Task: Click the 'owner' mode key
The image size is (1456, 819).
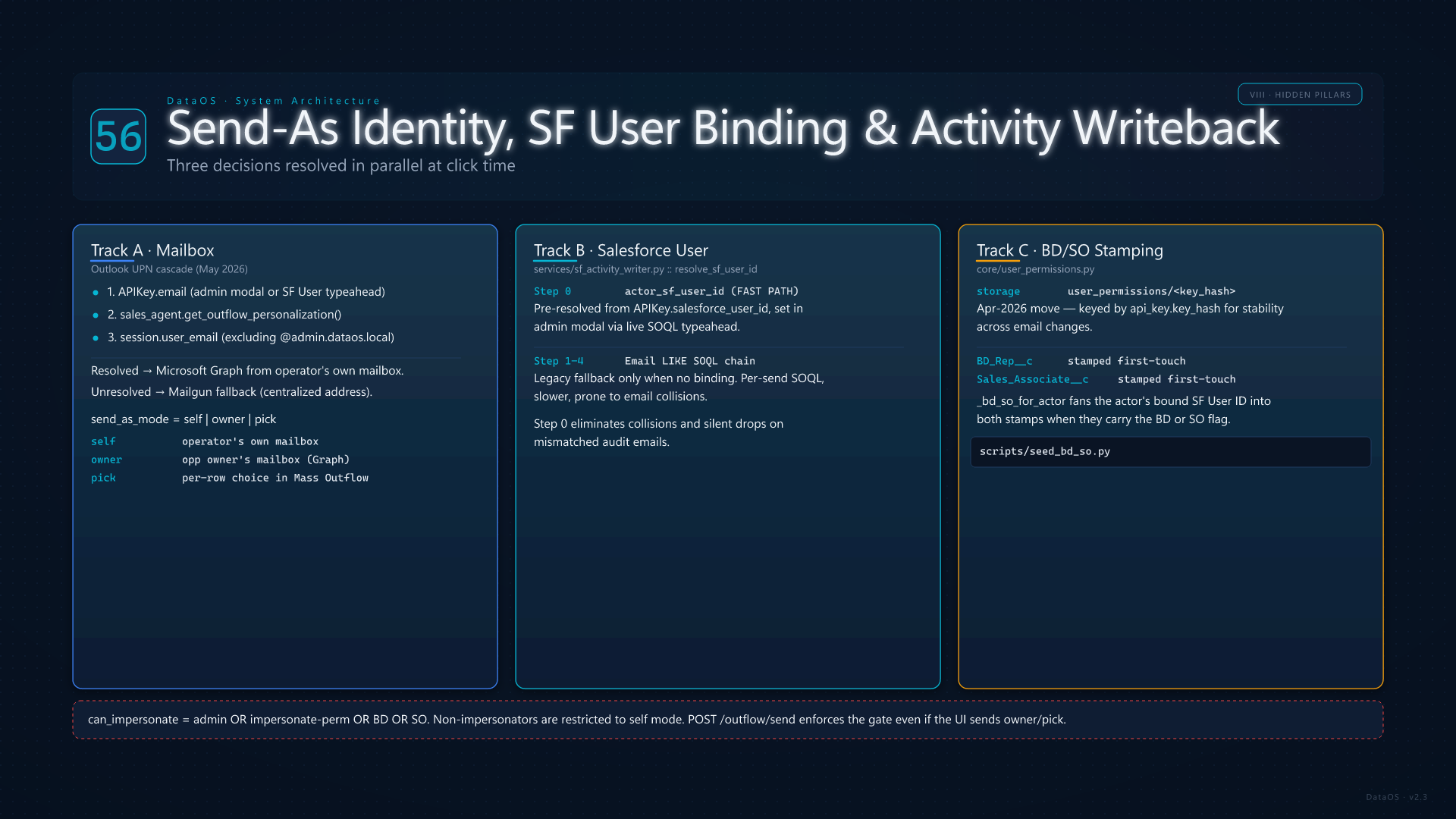Action: pos(106,460)
